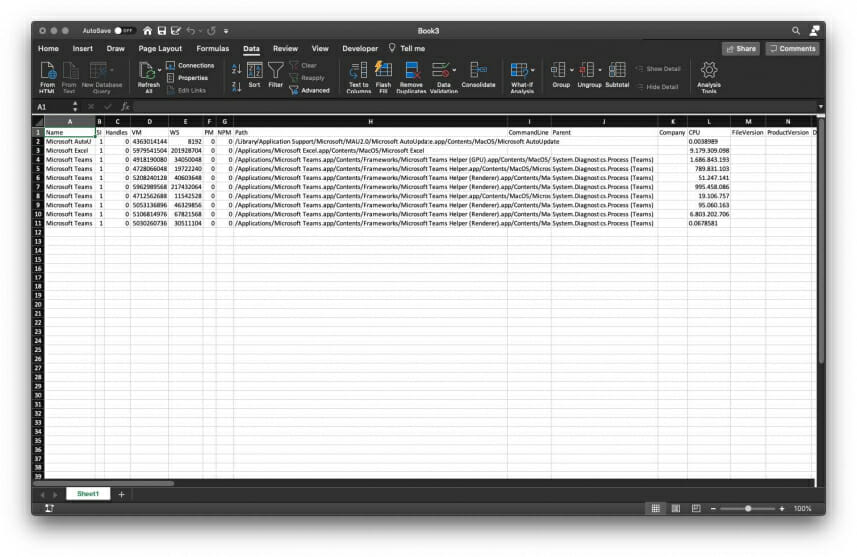Image resolution: width=857 pixels, height=557 pixels.
Task: Open the Quick Access Toolbar customize menu
Action: click(x=226, y=31)
